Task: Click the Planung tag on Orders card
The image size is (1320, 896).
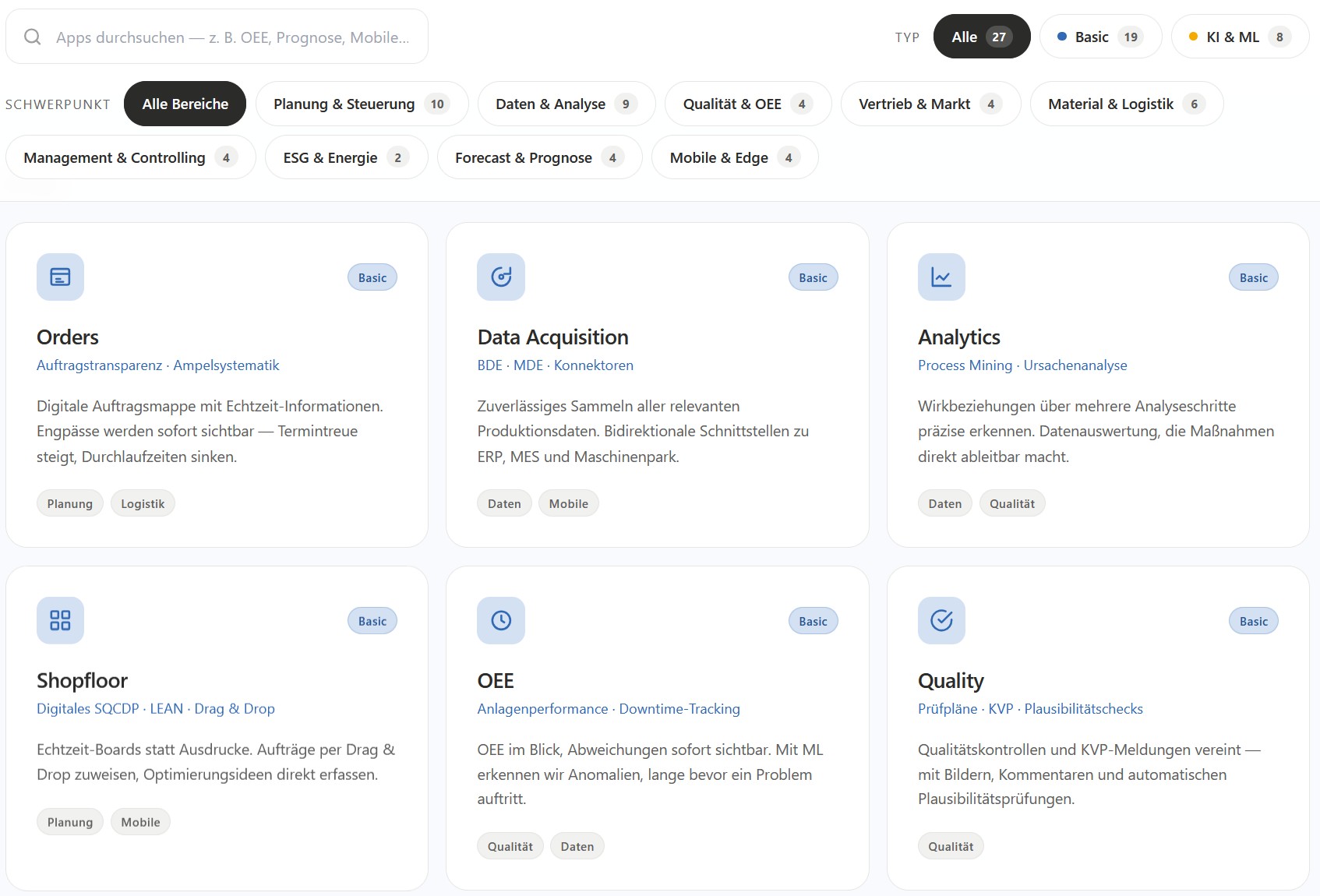Action: pos(70,503)
